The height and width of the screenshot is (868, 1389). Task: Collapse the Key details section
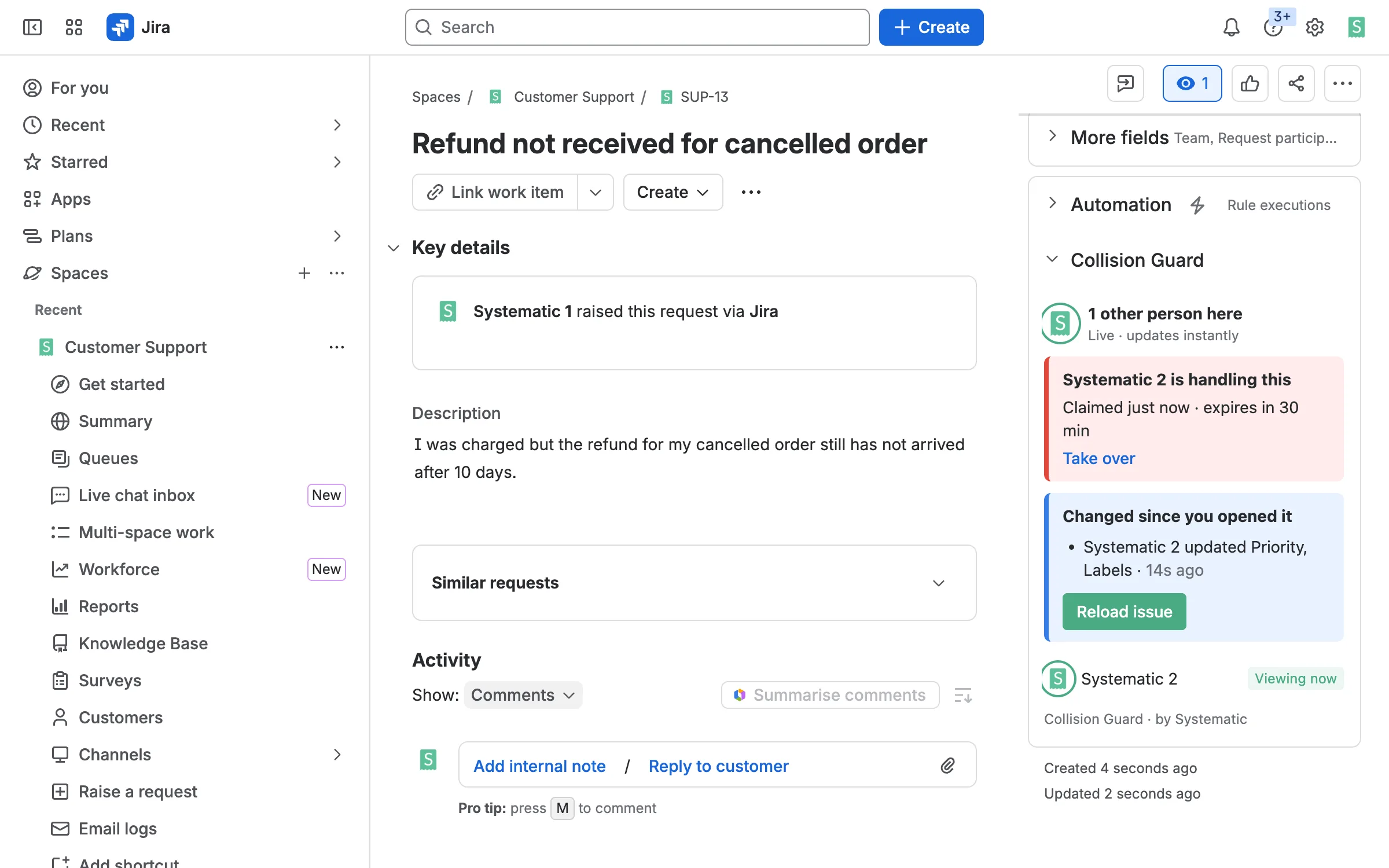click(394, 248)
